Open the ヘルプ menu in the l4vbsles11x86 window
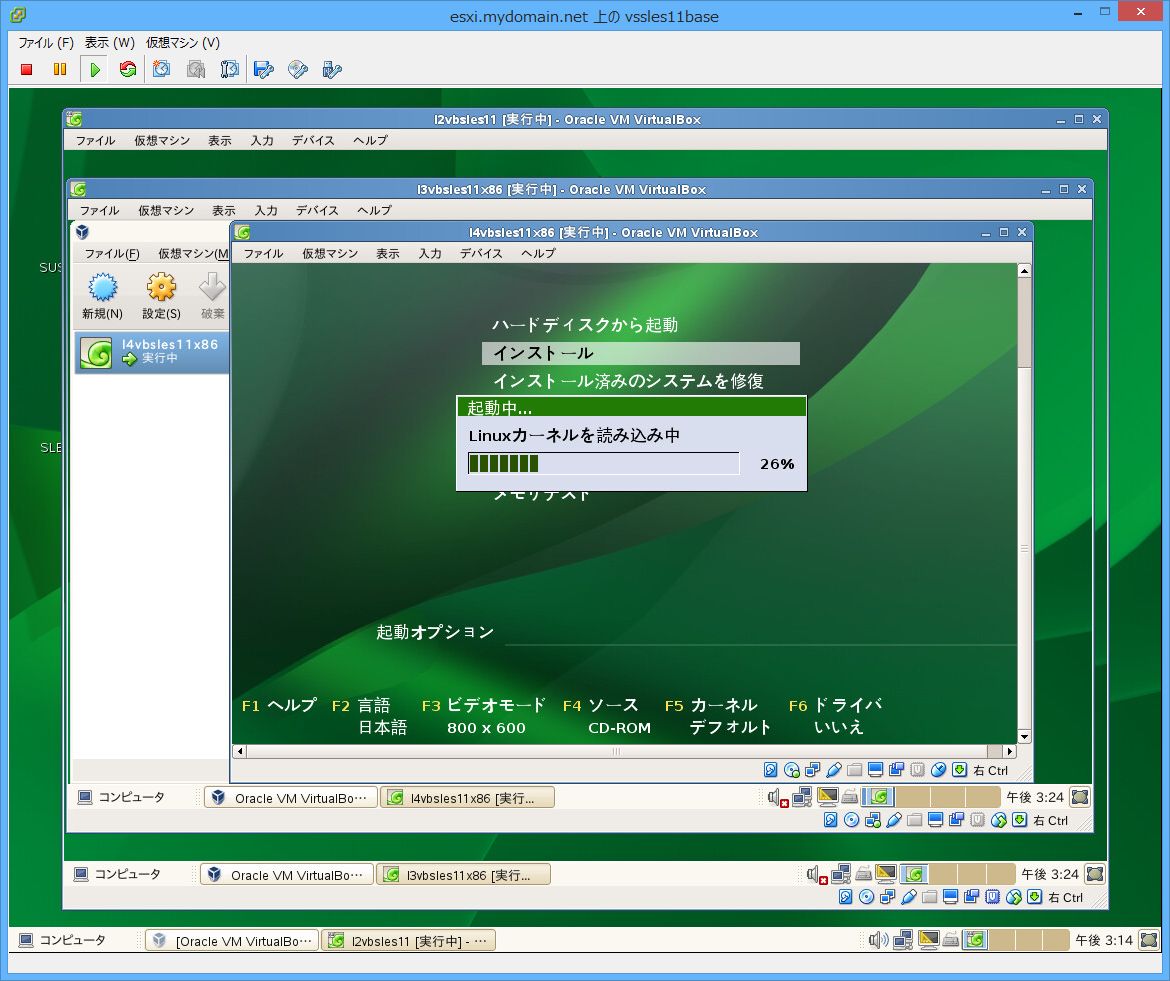The height and width of the screenshot is (981, 1170). [x=538, y=254]
